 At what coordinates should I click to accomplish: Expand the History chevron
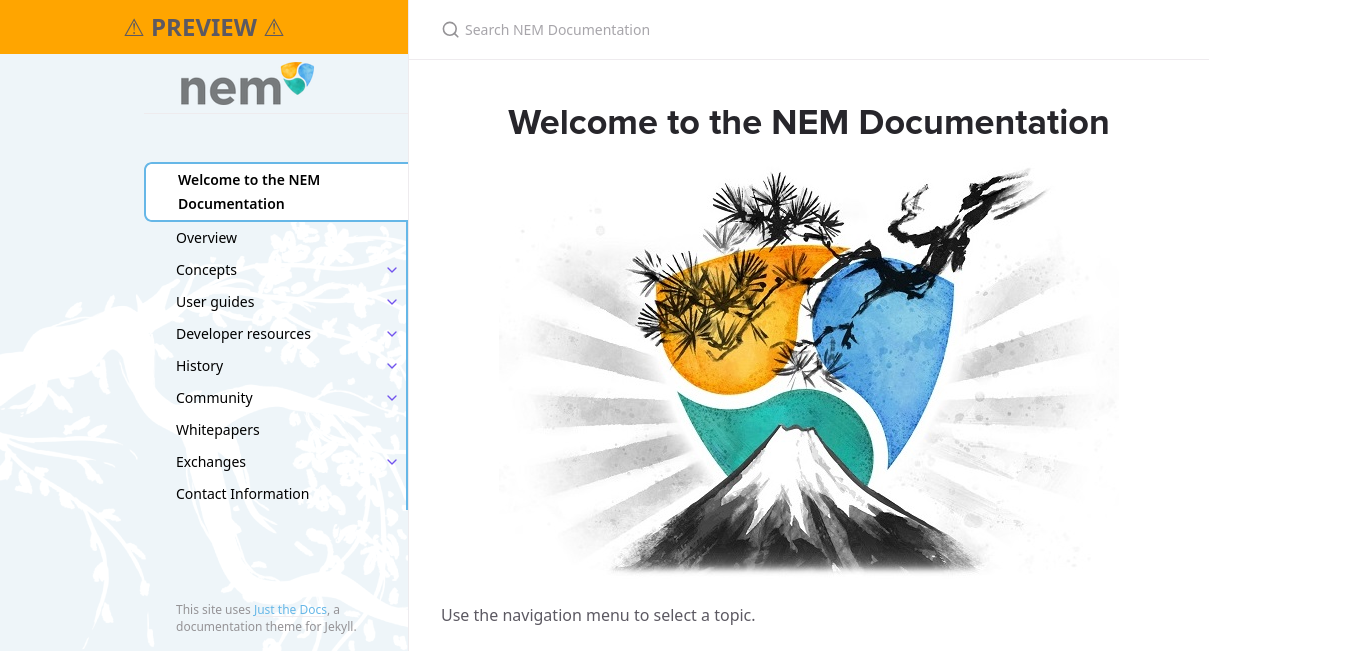(392, 366)
